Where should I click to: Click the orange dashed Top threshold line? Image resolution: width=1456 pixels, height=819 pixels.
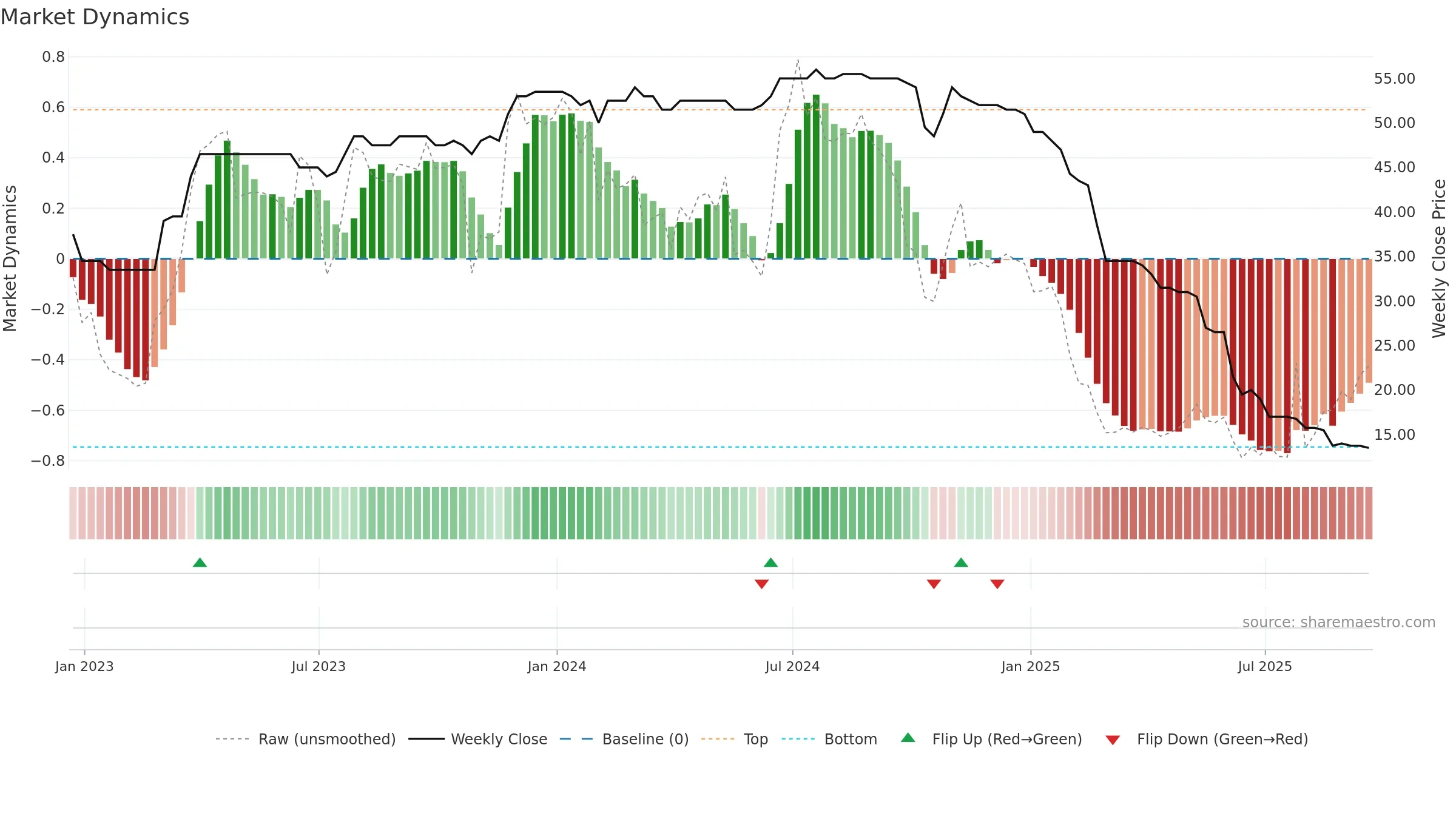click(720, 110)
